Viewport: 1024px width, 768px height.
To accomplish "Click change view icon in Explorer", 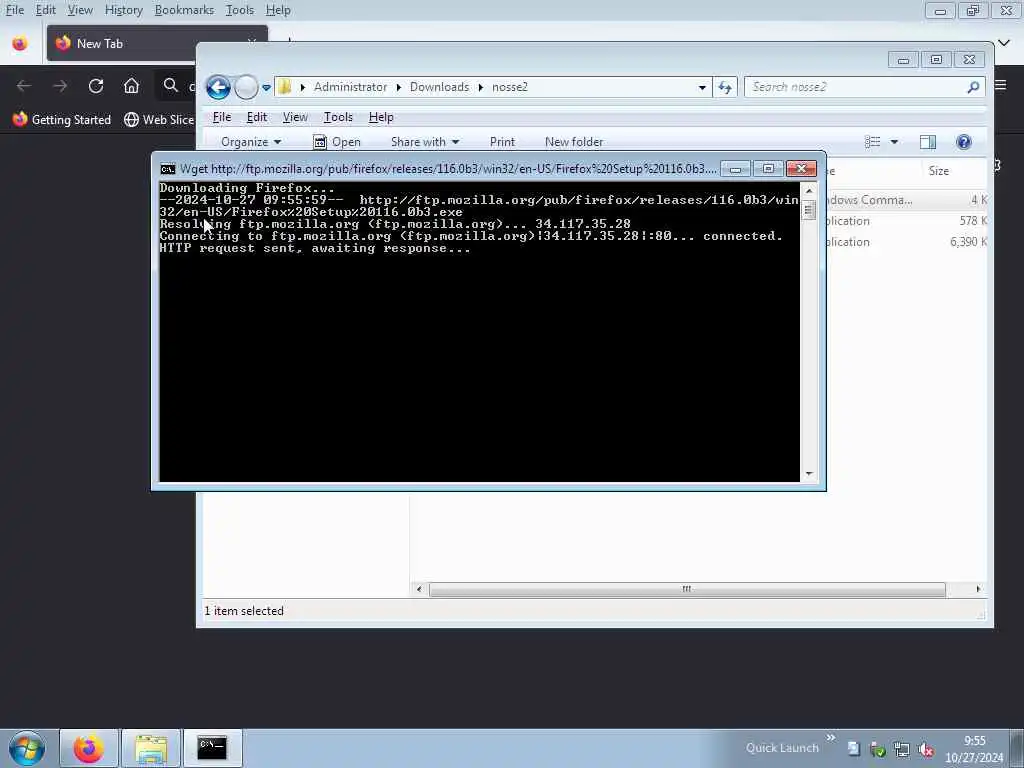I will pyautogui.click(x=872, y=142).
